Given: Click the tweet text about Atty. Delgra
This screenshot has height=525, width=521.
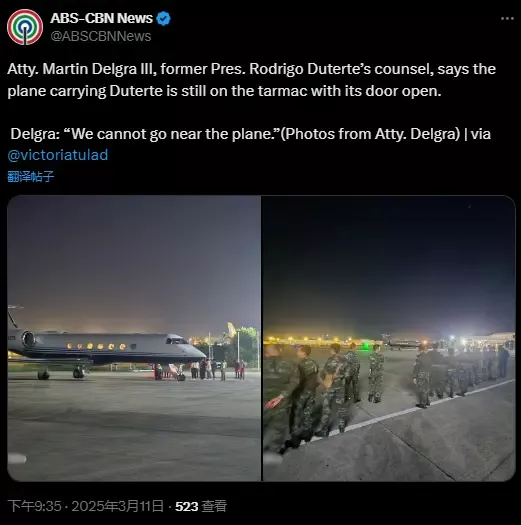Looking at the screenshot, I should (x=251, y=80).
